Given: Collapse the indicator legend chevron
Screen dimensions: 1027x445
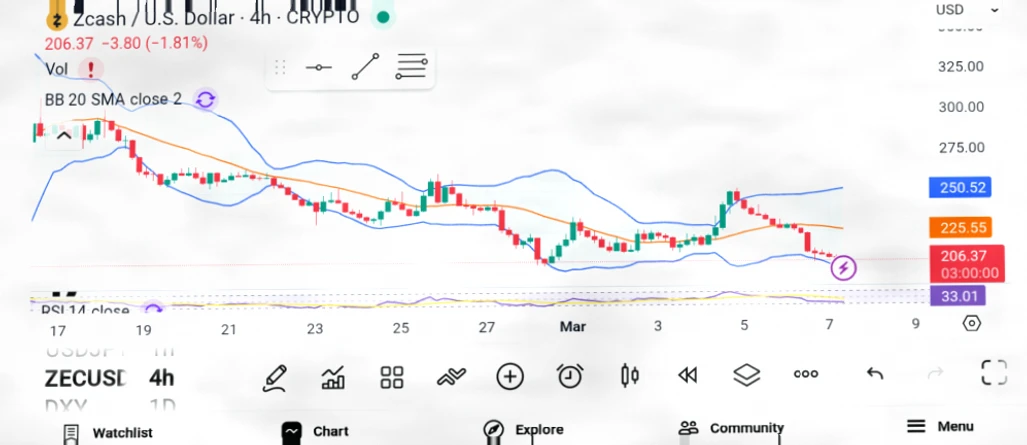Looking at the screenshot, I should point(64,136).
